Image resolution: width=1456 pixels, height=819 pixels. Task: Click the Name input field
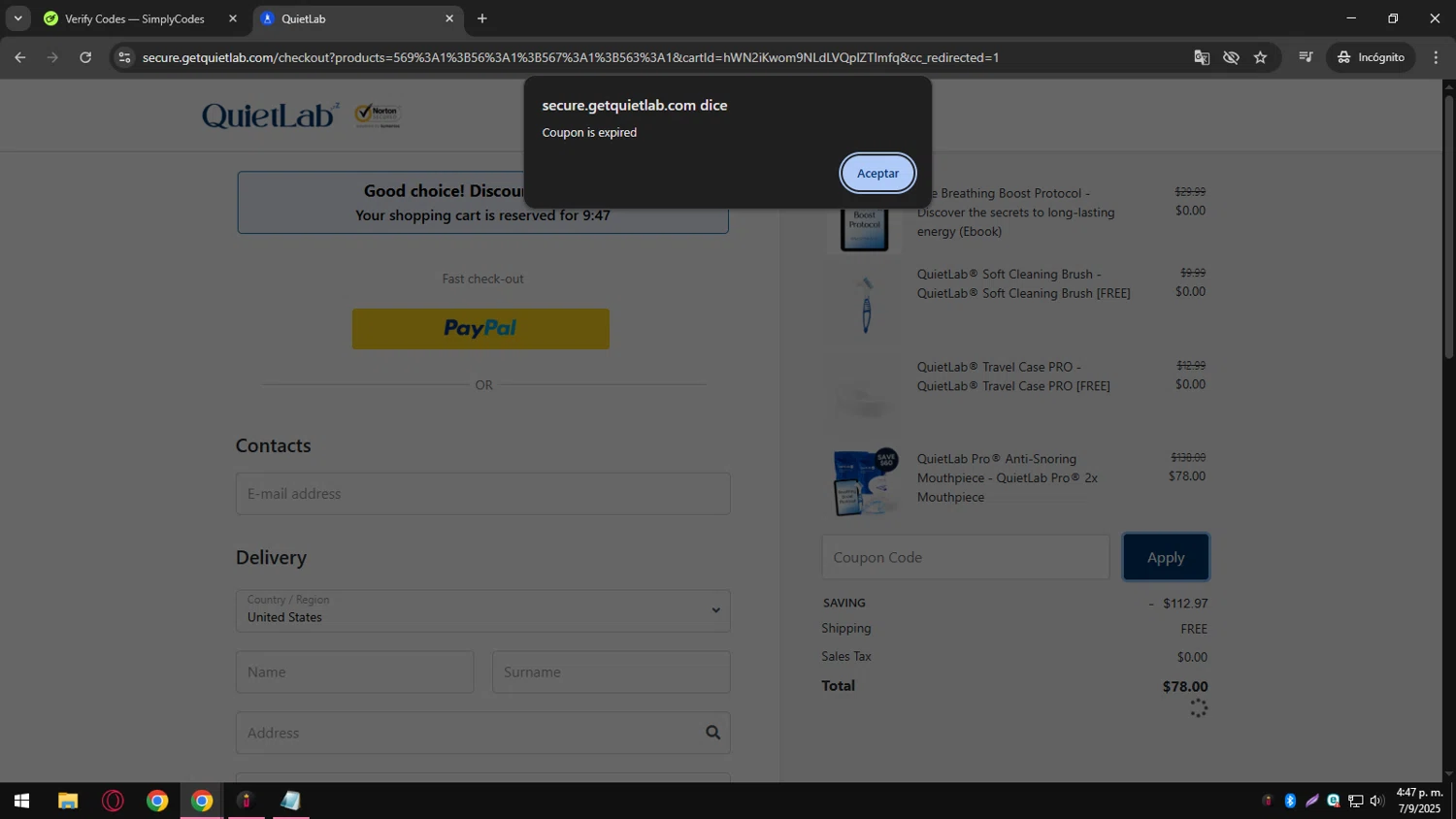(354, 672)
